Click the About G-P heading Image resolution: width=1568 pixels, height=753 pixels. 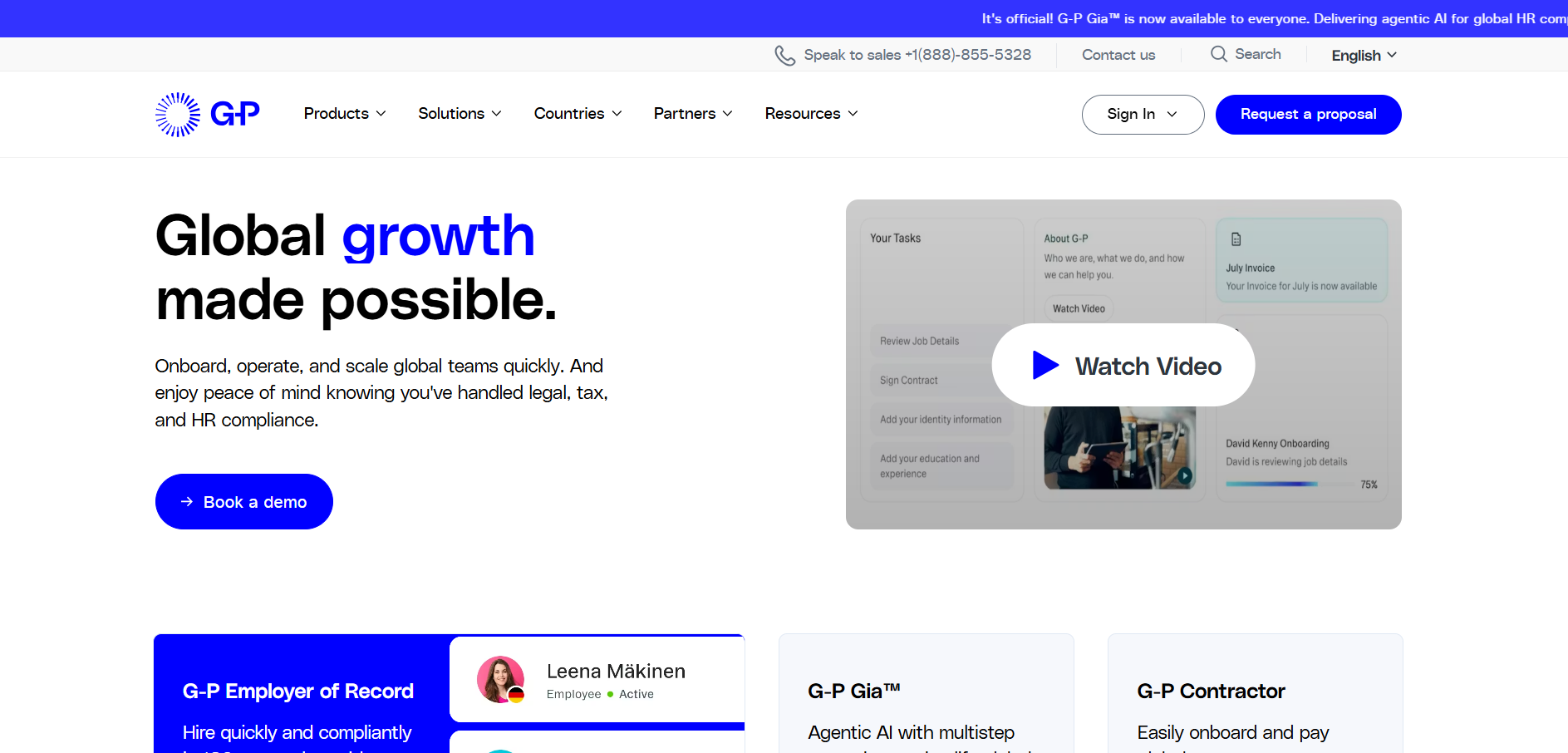(1066, 239)
